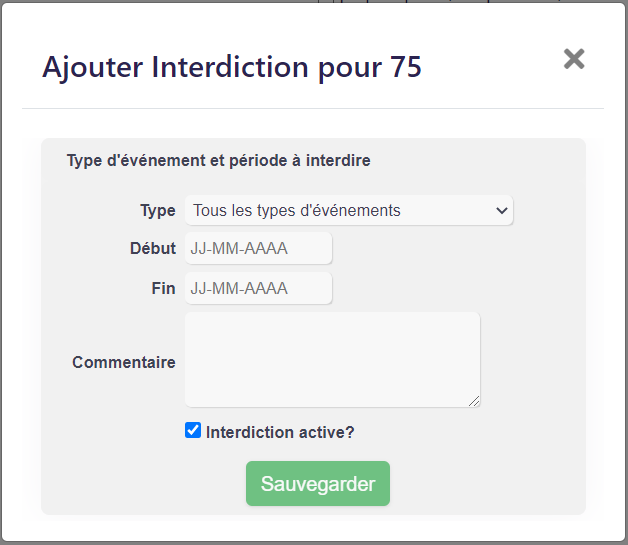This screenshot has height=545, width=628.
Task: Open the Type event dropdown
Action: pyautogui.click(x=349, y=210)
